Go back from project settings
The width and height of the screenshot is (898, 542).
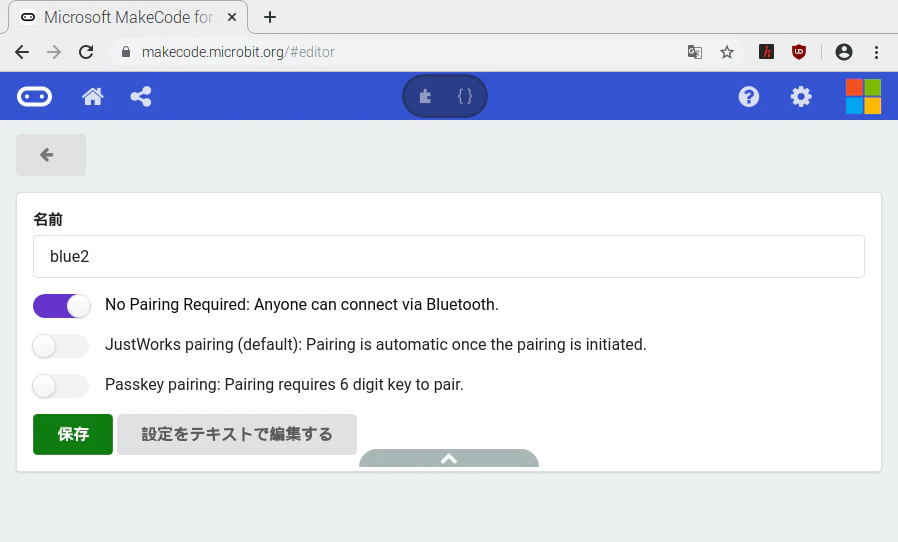click(x=51, y=155)
